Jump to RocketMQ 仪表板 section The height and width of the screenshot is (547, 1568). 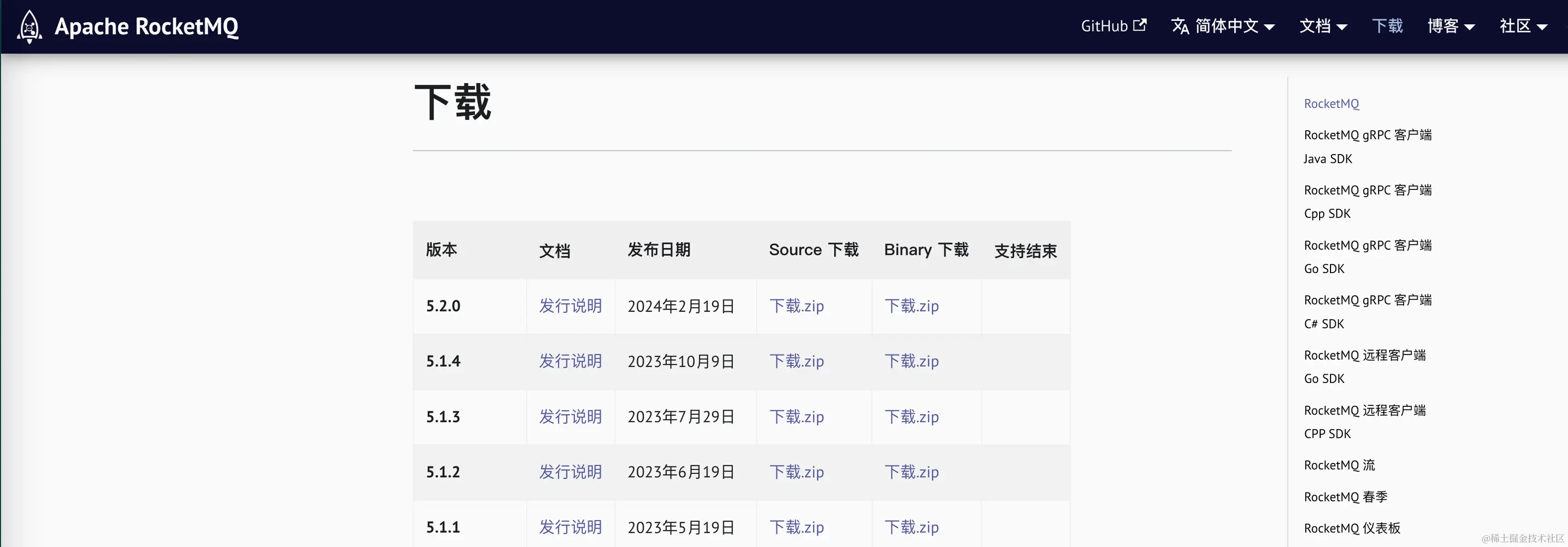(x=1352, y=528)
